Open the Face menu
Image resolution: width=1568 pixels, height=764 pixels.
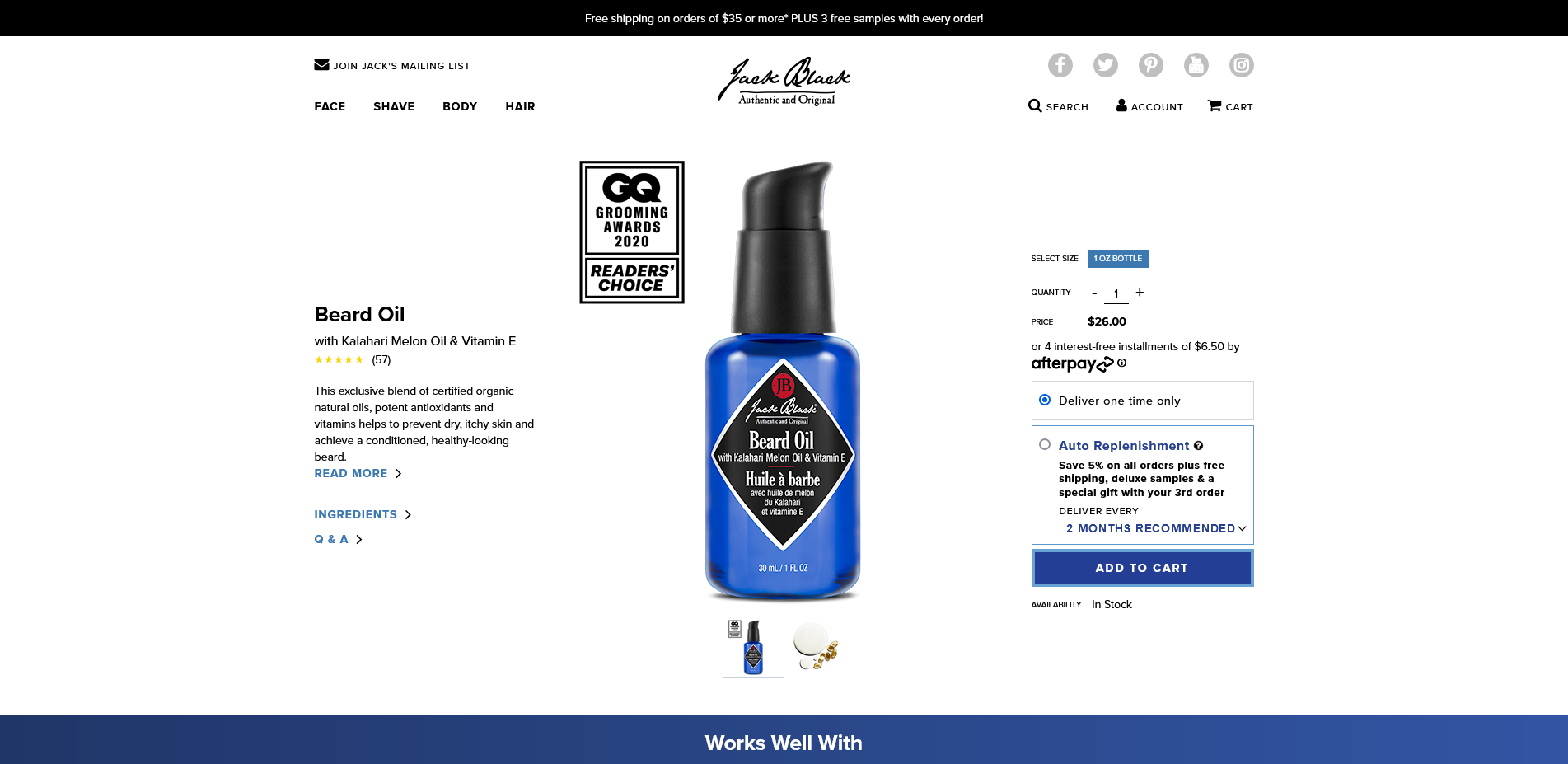330,106
